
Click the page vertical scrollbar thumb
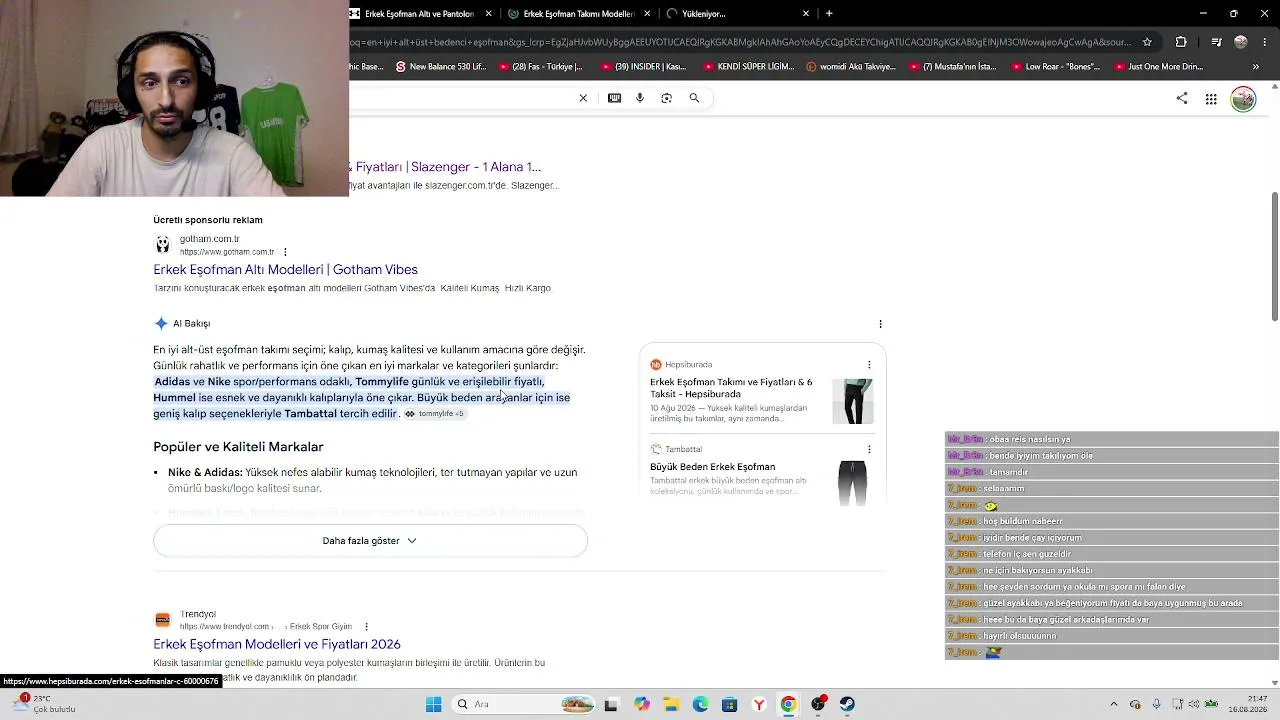pyautogui.click(x=1274, y=257)
